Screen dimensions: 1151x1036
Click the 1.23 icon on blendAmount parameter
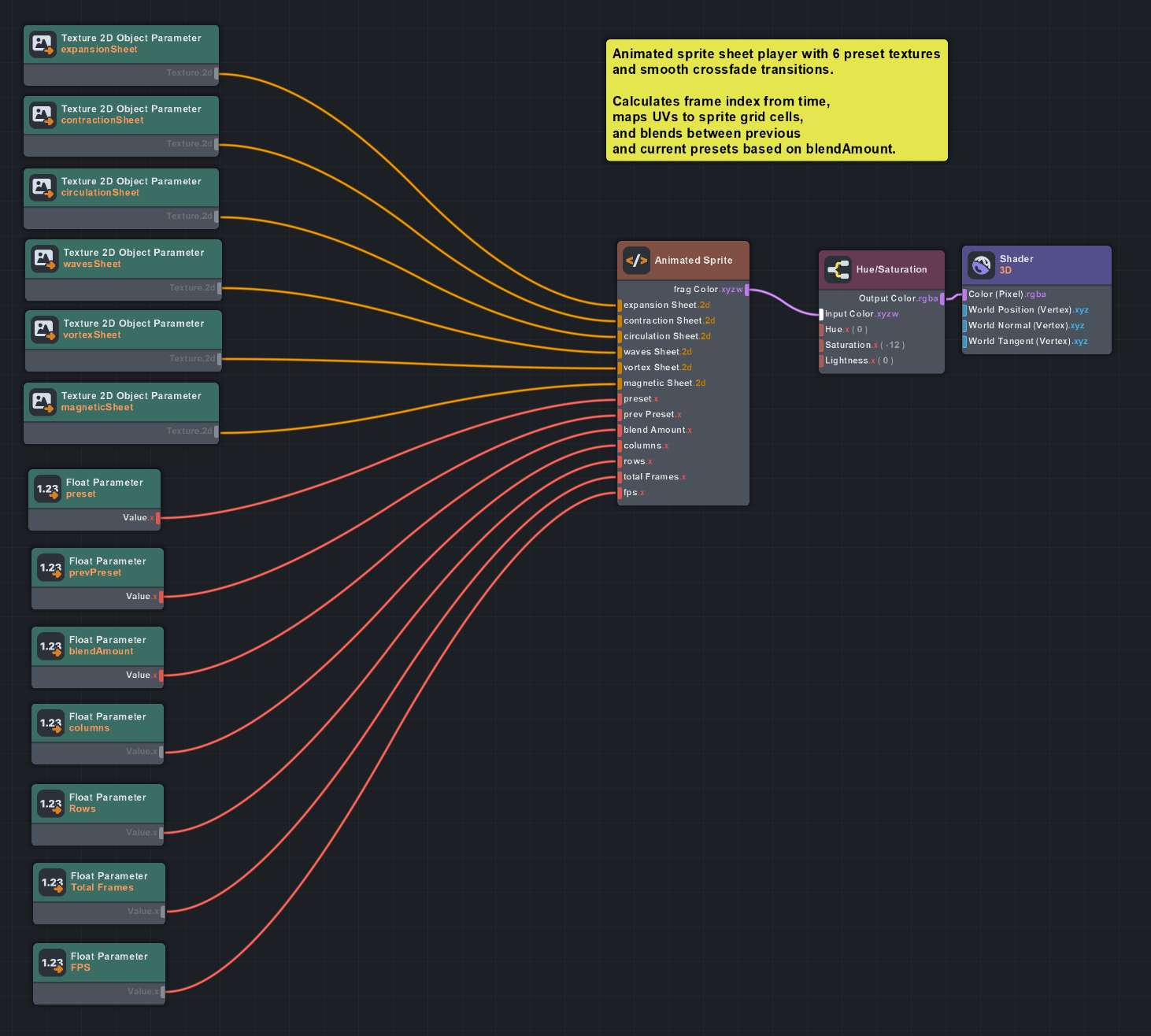point(50,646)
